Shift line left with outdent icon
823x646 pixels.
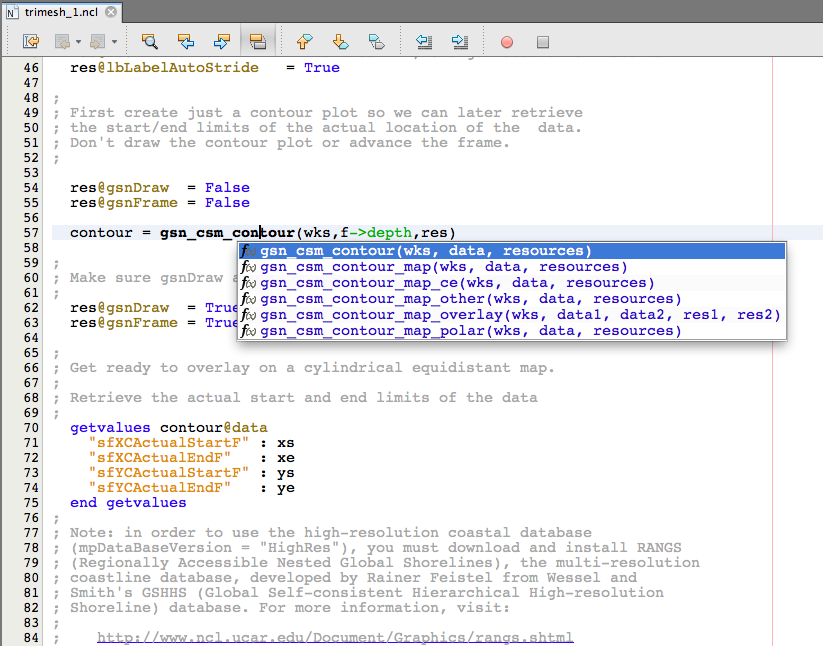point(424,42)
